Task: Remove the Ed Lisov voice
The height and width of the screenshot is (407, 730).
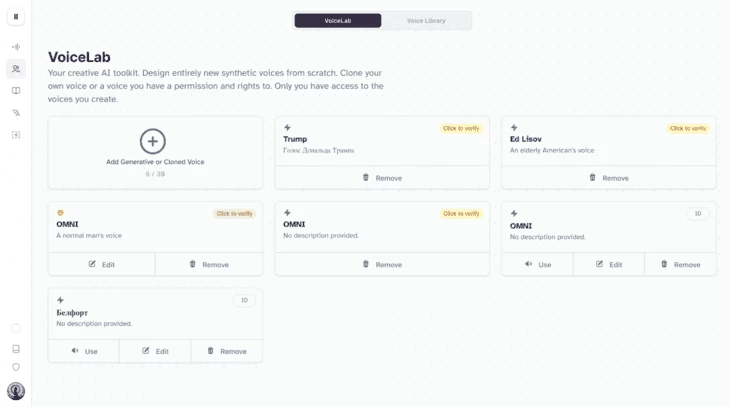Action: tap(608, 178)
